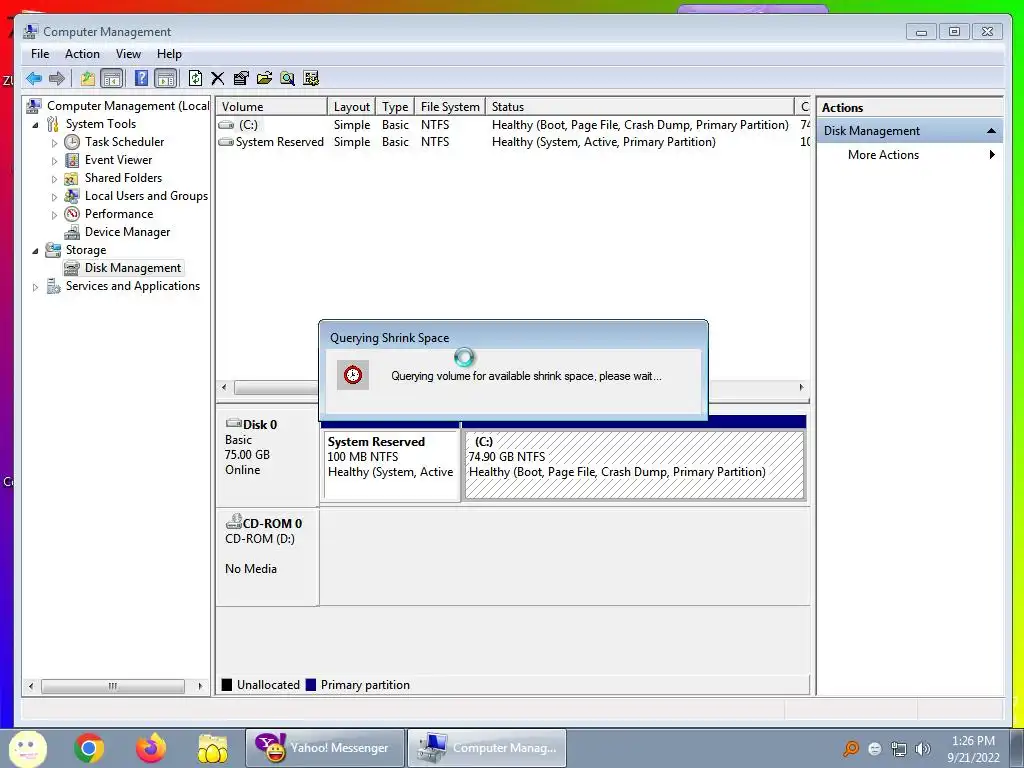
Task: Click the Delete X toolbar icon
Action: (x=217, y=79)
